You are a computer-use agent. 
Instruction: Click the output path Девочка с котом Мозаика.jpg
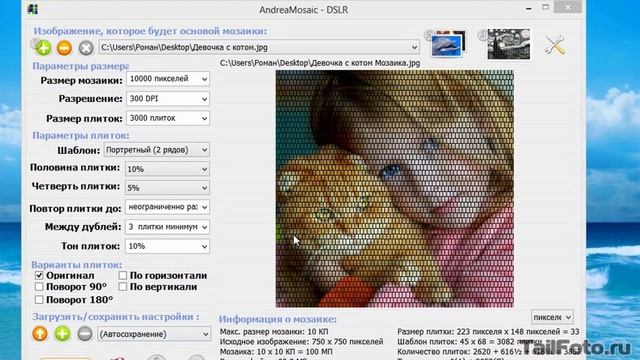pos(320,63)
